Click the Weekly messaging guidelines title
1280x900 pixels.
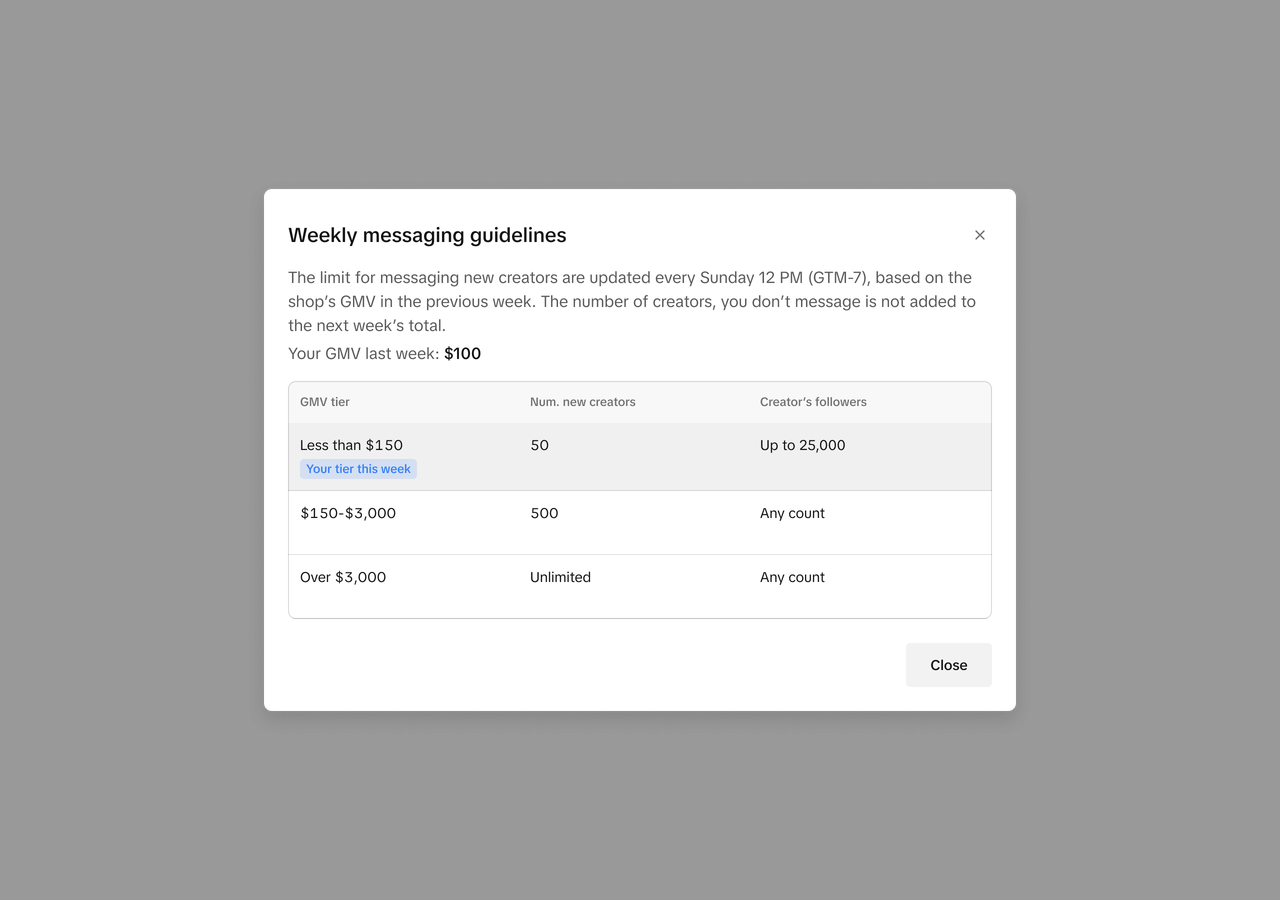point(427,235)
